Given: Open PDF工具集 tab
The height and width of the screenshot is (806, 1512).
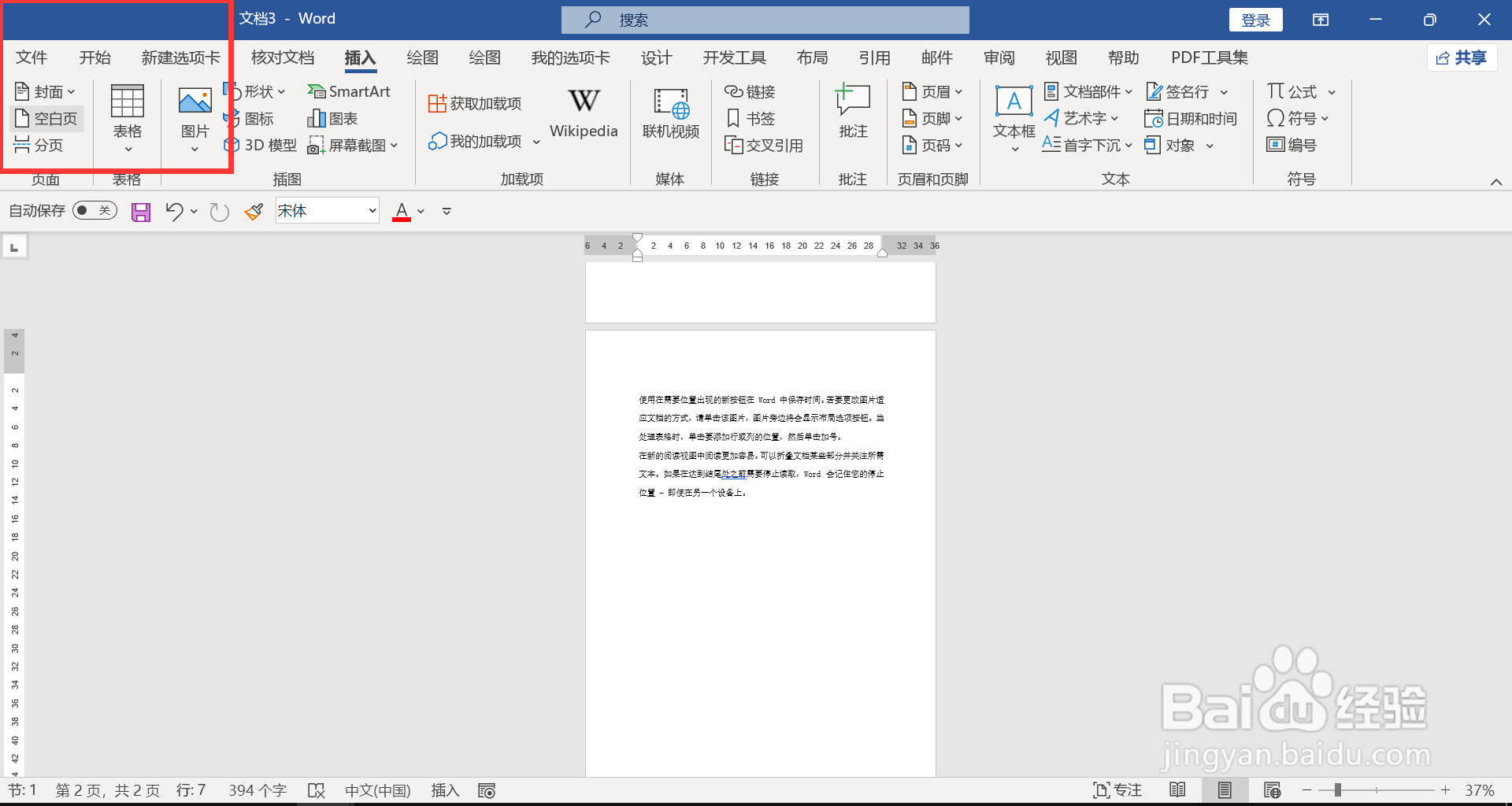Looking at the screenshot, I should point(1210,57).
